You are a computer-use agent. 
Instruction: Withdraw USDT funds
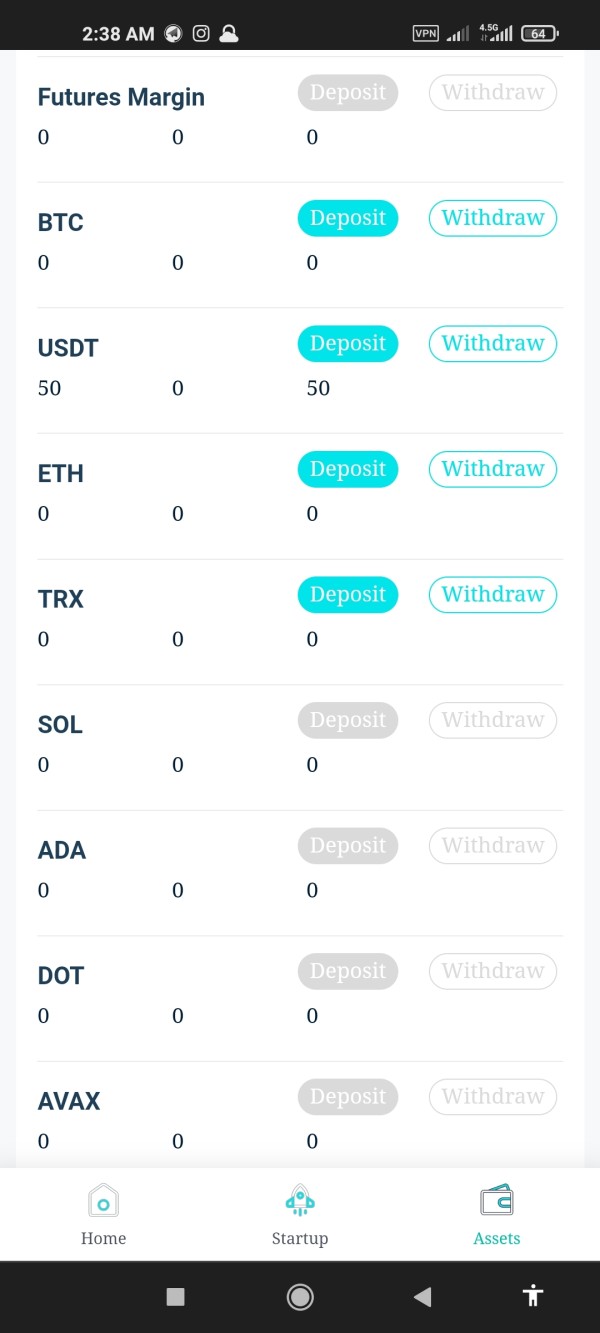pyautogui.click(x=493, y=344)
